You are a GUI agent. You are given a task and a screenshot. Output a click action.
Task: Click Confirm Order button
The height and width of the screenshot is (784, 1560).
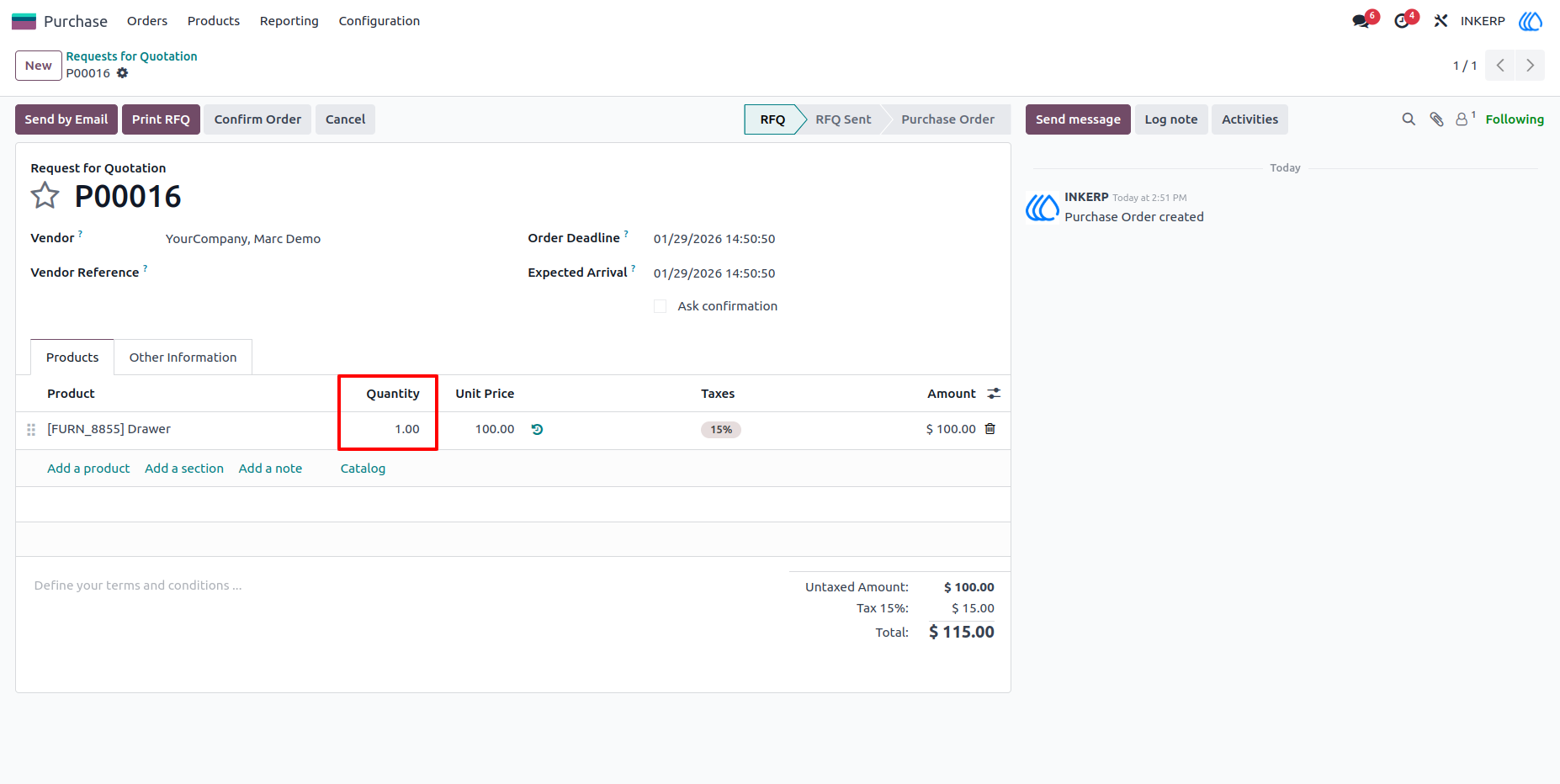tap(257, 119)
